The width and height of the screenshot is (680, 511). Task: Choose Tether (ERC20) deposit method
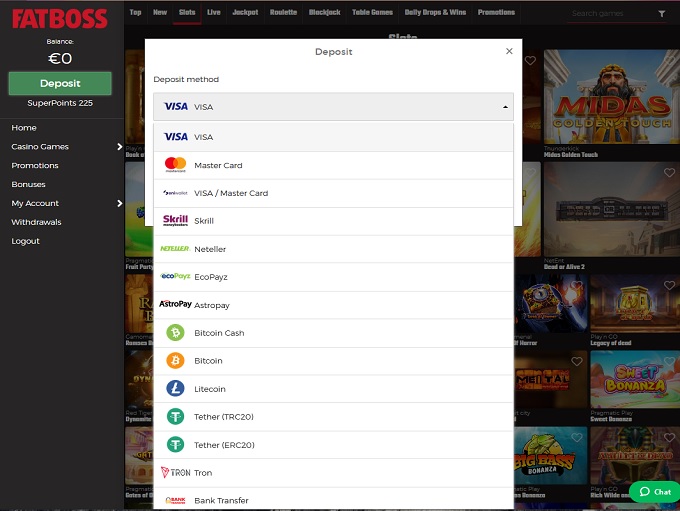click(x=333, y=445)
